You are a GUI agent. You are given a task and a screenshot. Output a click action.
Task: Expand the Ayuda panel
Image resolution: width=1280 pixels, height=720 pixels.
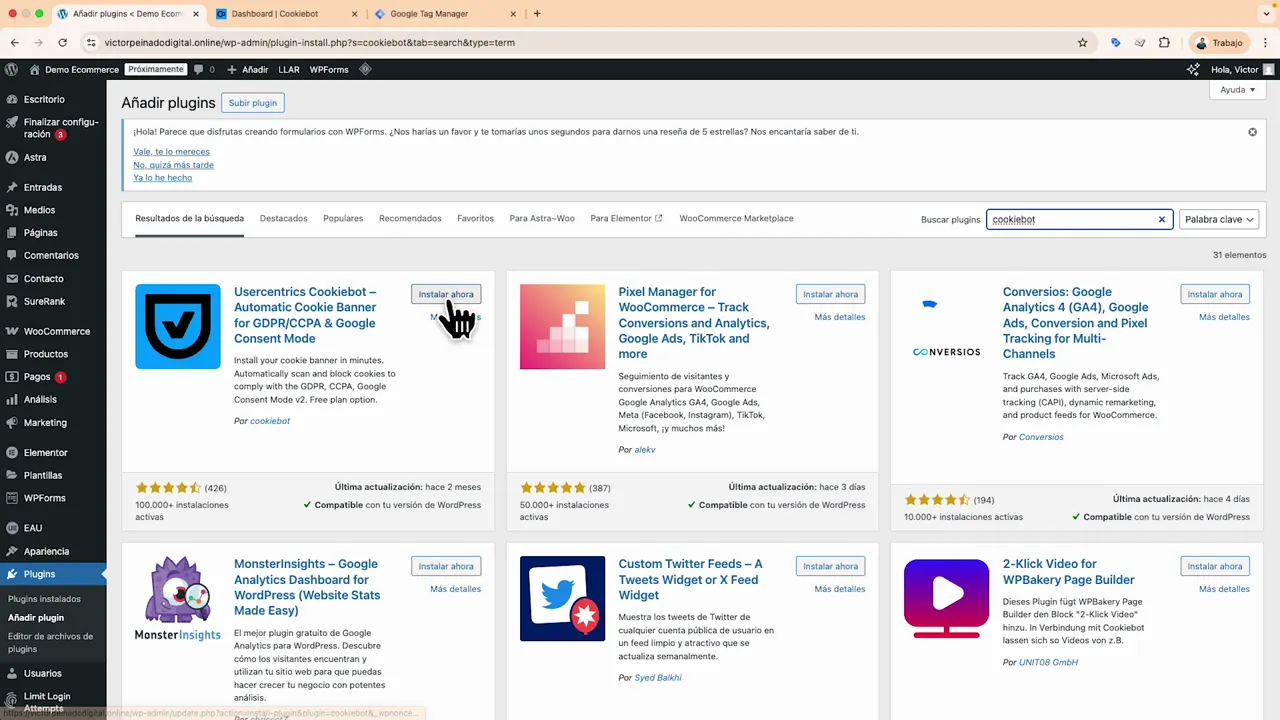point(1236,89)
